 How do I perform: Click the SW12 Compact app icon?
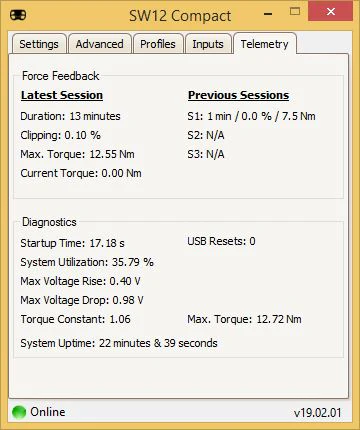pyautogui.click(x=18, y=15)
